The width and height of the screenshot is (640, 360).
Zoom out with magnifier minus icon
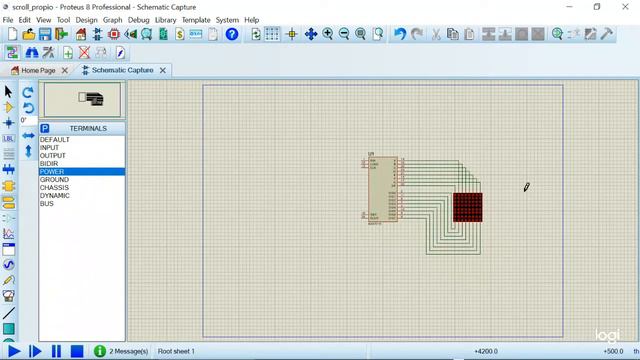click(x=344, y=34)
